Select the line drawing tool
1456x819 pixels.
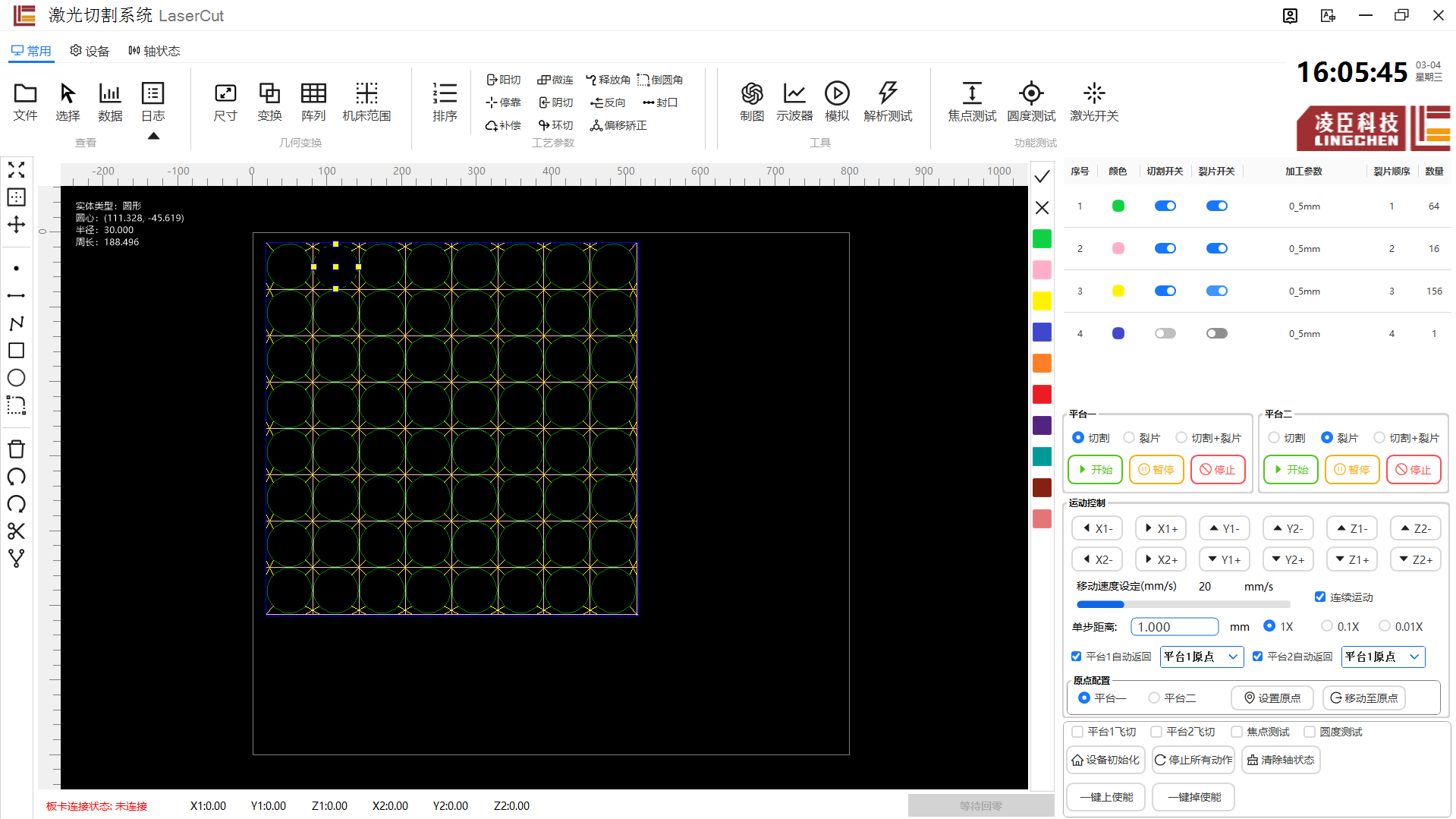coord(16,295)
